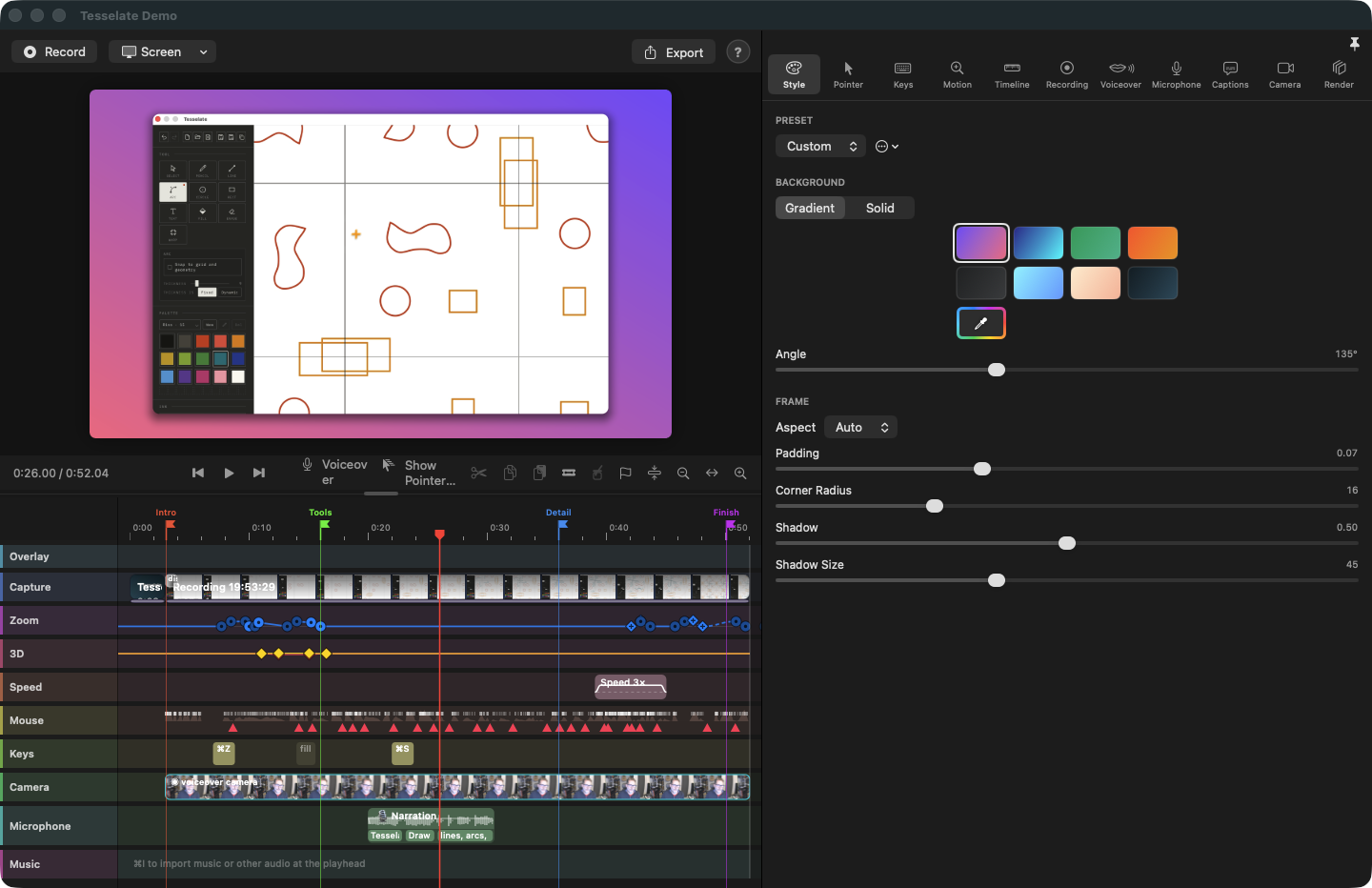1372x888 pixels.
Task: Add a marker with the flag icon
Action: coord(626,473)
